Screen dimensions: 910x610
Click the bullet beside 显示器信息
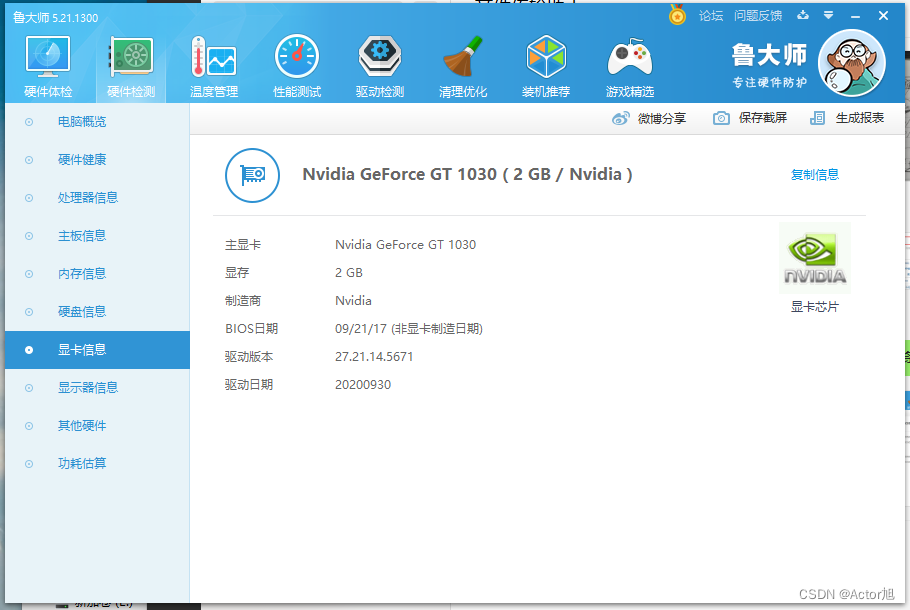29,388
